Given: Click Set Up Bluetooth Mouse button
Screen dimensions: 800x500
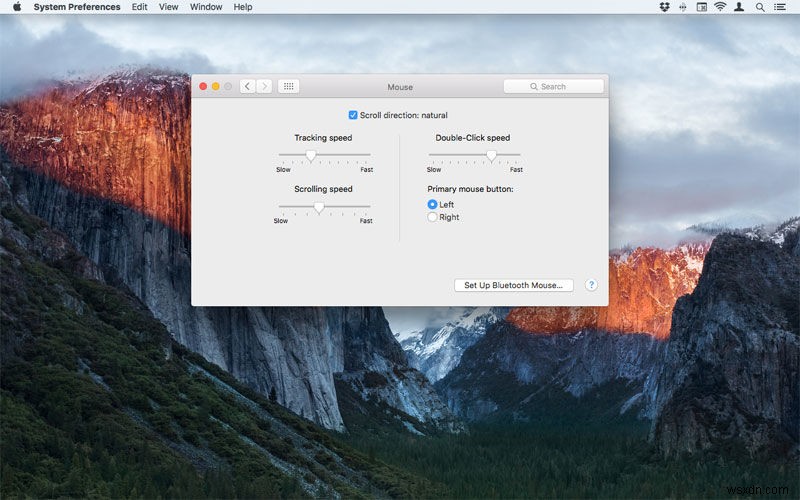Looking at the screenshot, I should (x=513, y=285).
